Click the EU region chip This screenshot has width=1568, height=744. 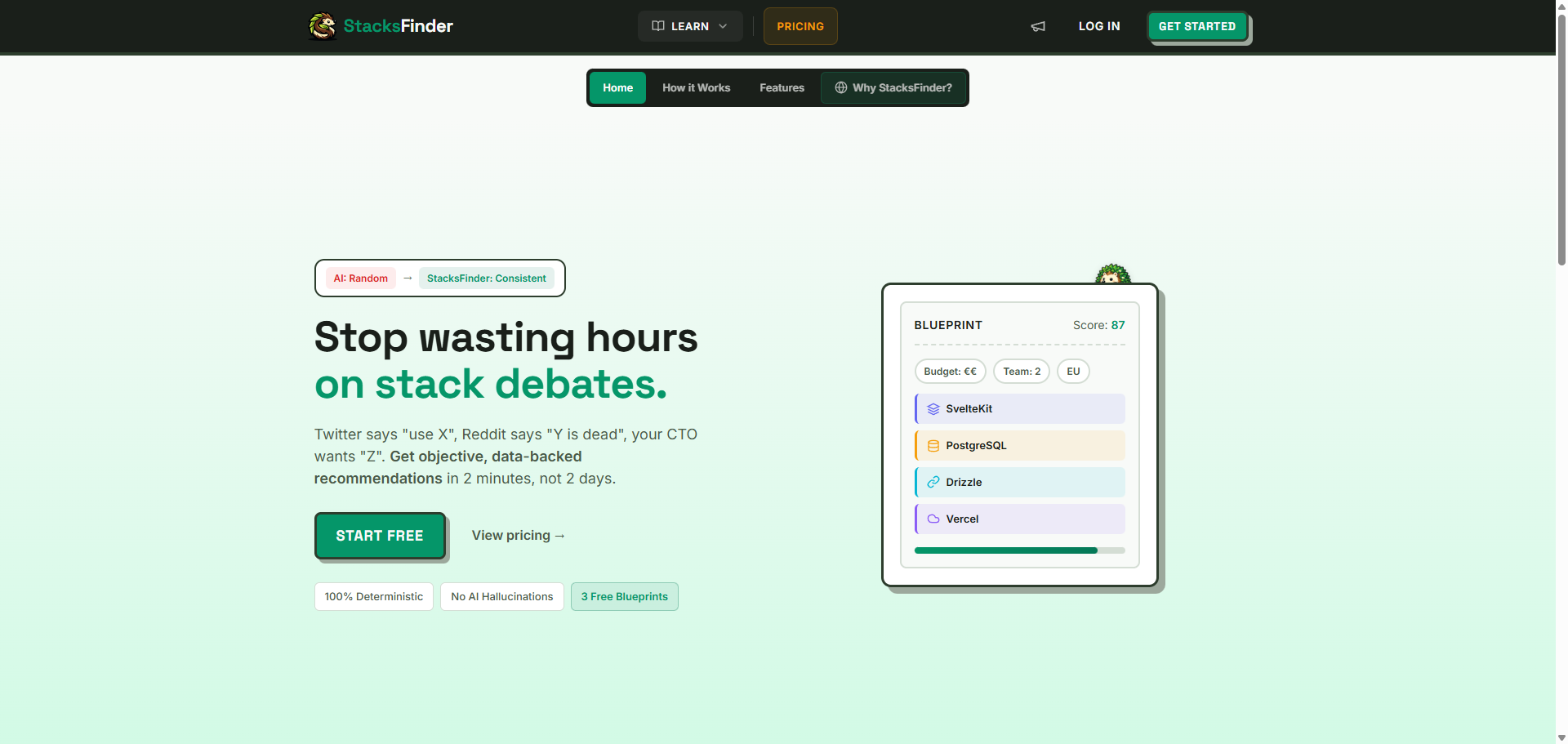[1073, 372]
